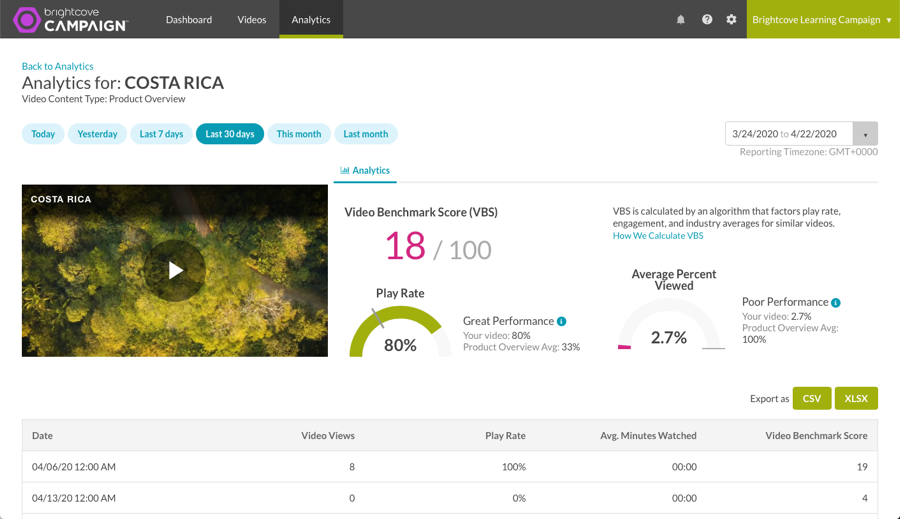The height and width of the screenshot is (519, 900).
Task: Export the data as CSV
Action: (812, 398)
